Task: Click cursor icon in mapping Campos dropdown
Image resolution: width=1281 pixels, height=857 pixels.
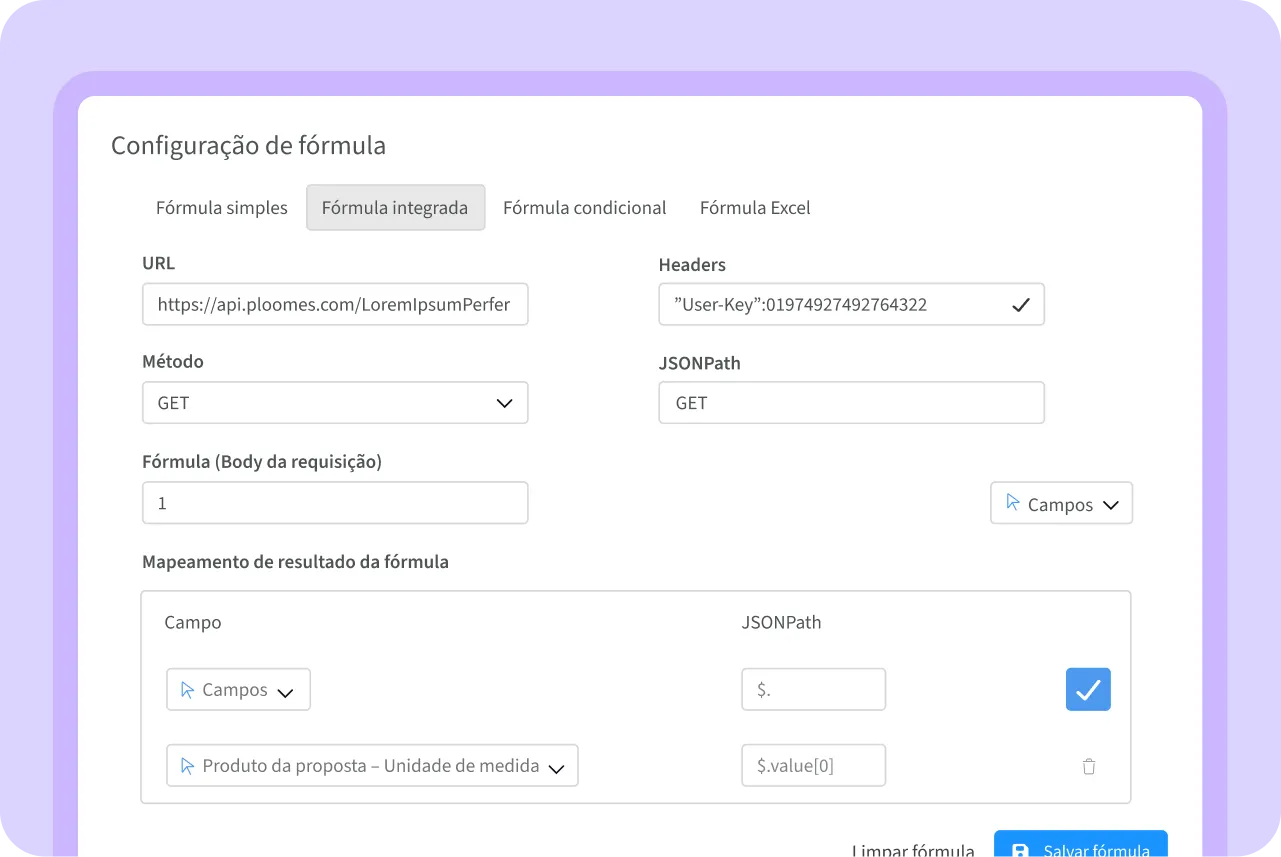Action: (x=187, y=689)
